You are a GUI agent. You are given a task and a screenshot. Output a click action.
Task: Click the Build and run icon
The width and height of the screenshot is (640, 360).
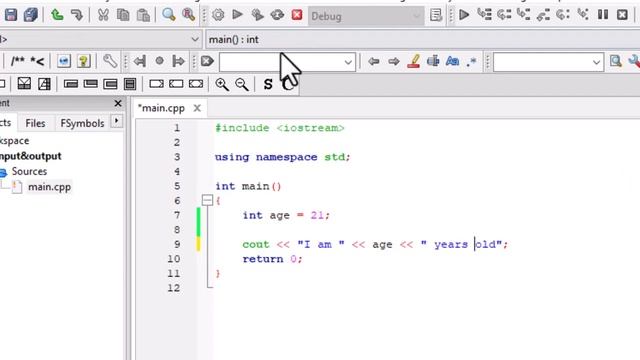[257, 15]
